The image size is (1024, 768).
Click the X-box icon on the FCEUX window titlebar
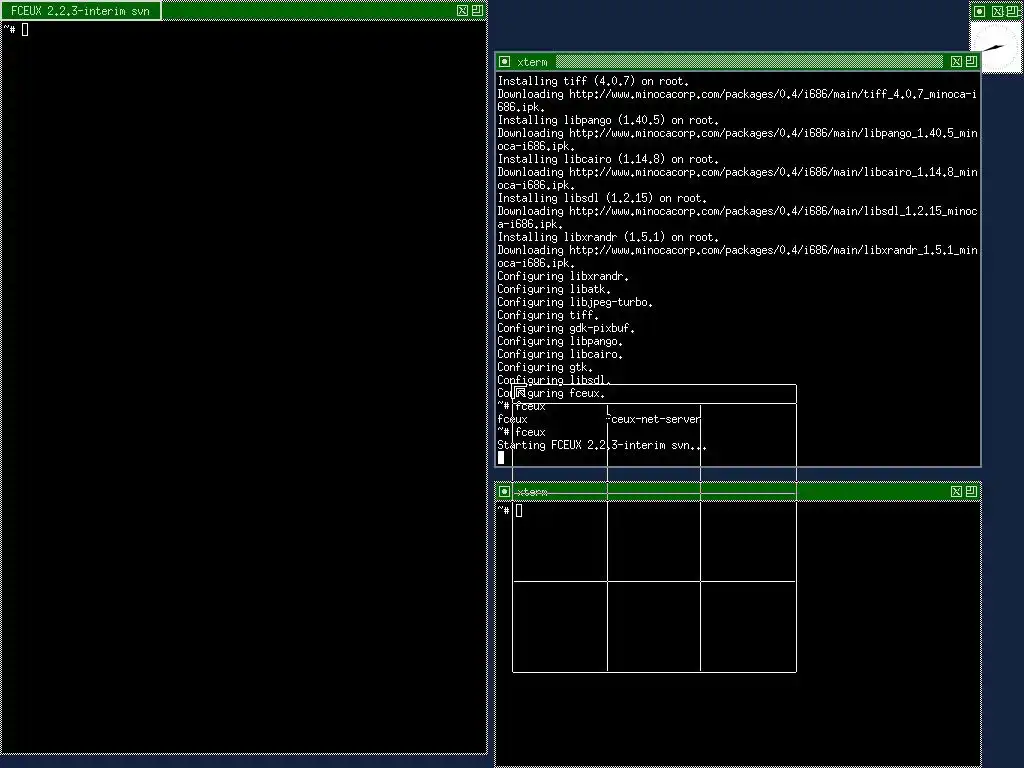[x=462, y=10]
